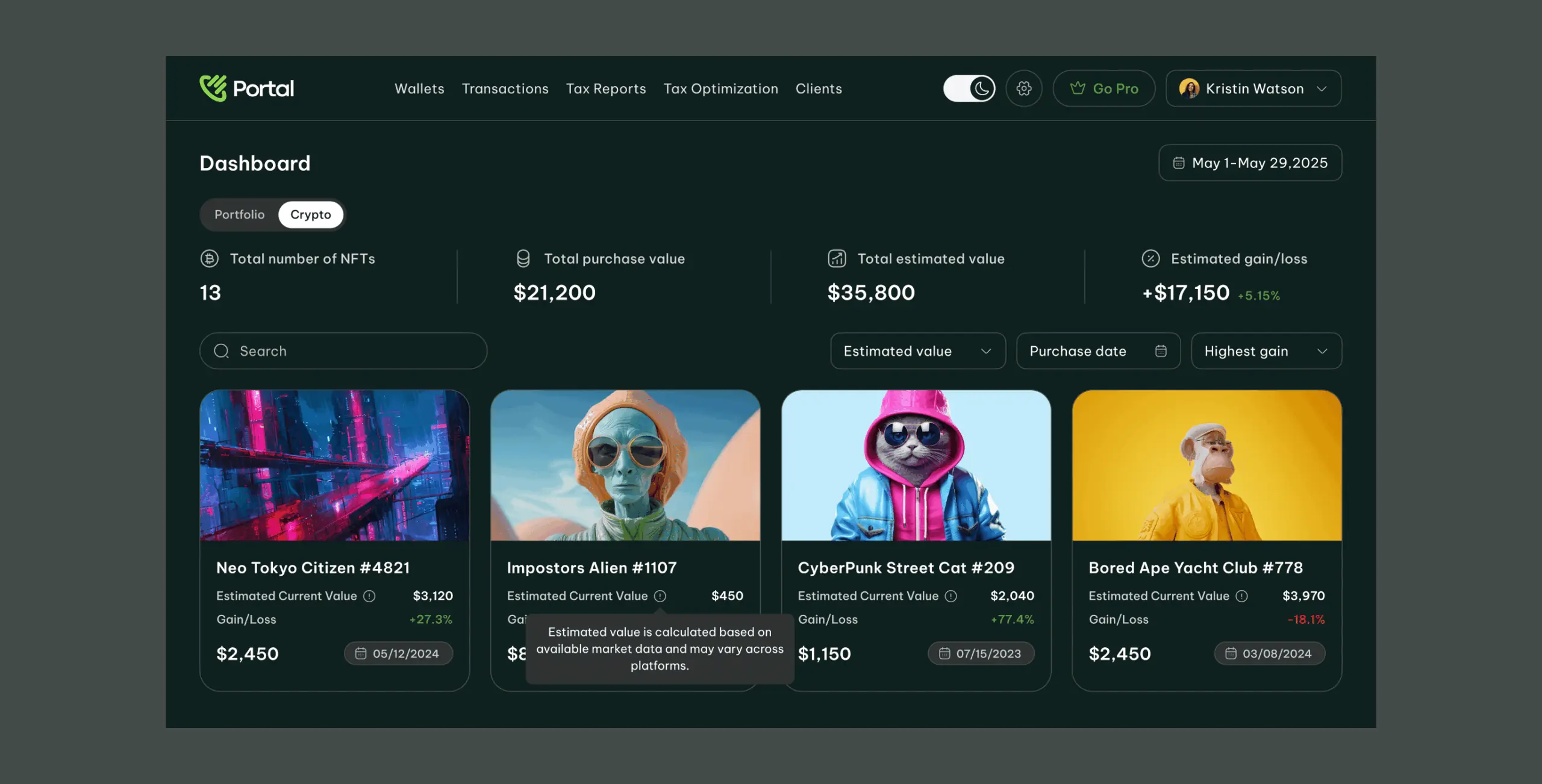Expand the Kristin Watson account menu
Viewport: 1542px width, 784px height.
(1253, 89)
